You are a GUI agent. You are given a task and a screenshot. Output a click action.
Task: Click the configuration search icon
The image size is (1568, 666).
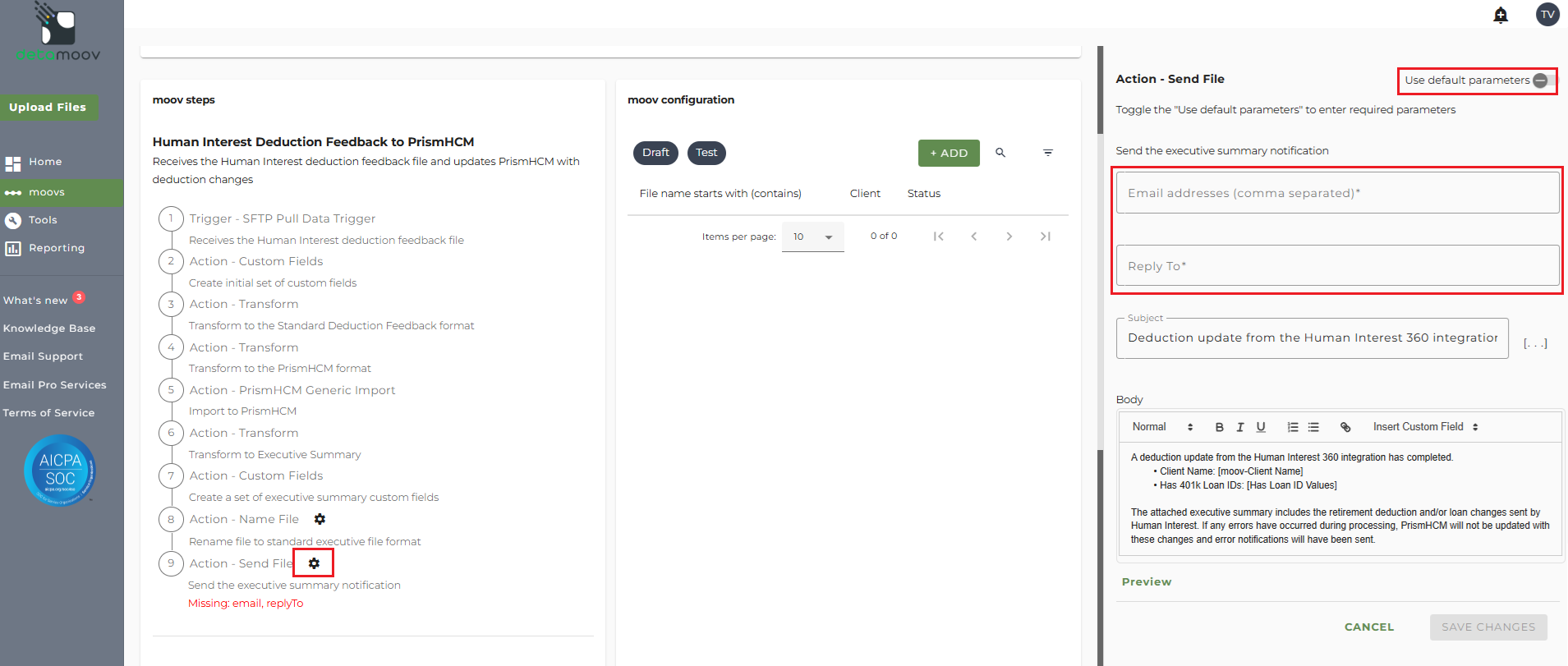pos(1000,153)
